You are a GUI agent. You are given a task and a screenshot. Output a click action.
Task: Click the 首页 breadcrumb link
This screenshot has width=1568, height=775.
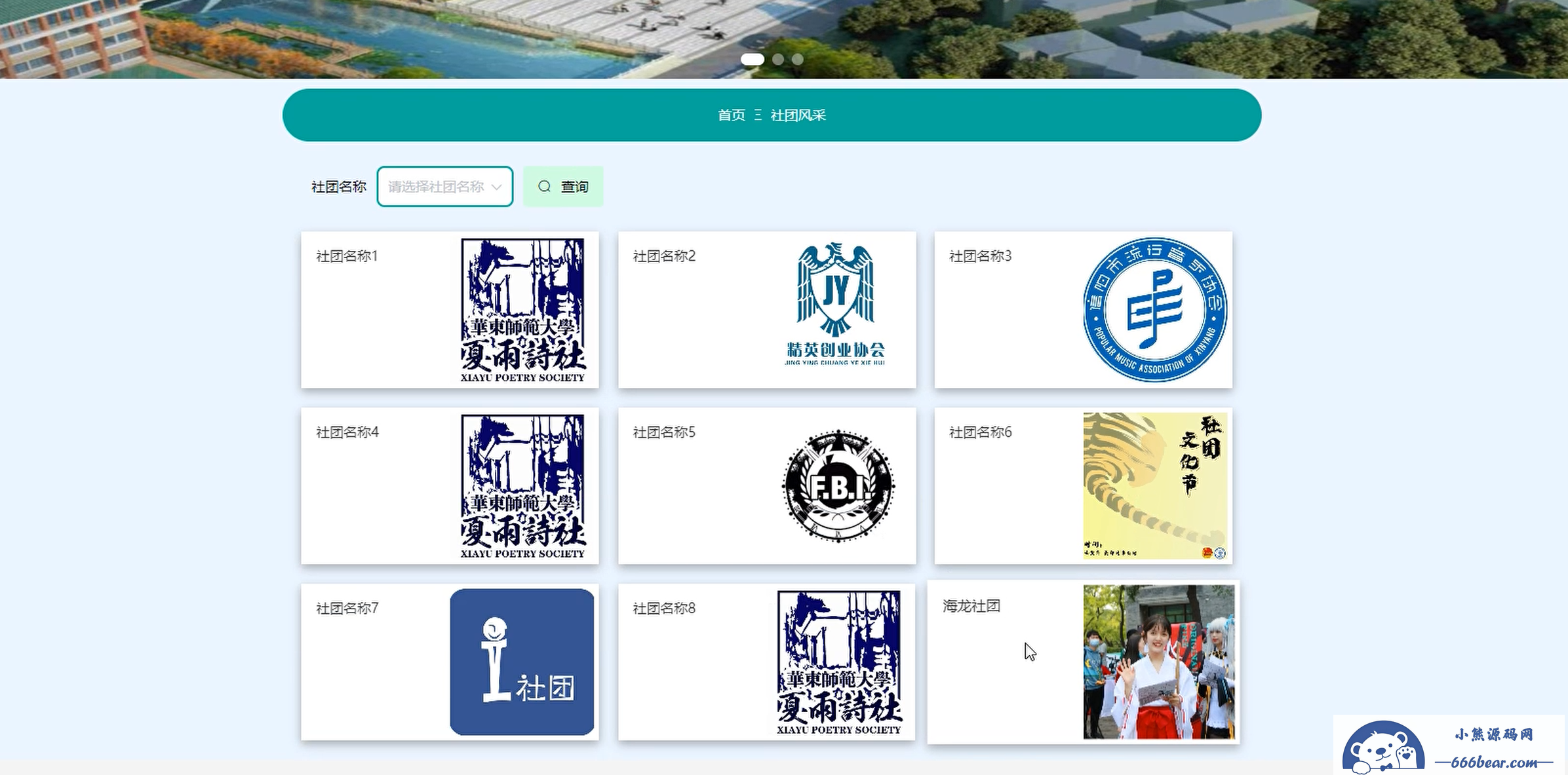click(x=731, y=115)
